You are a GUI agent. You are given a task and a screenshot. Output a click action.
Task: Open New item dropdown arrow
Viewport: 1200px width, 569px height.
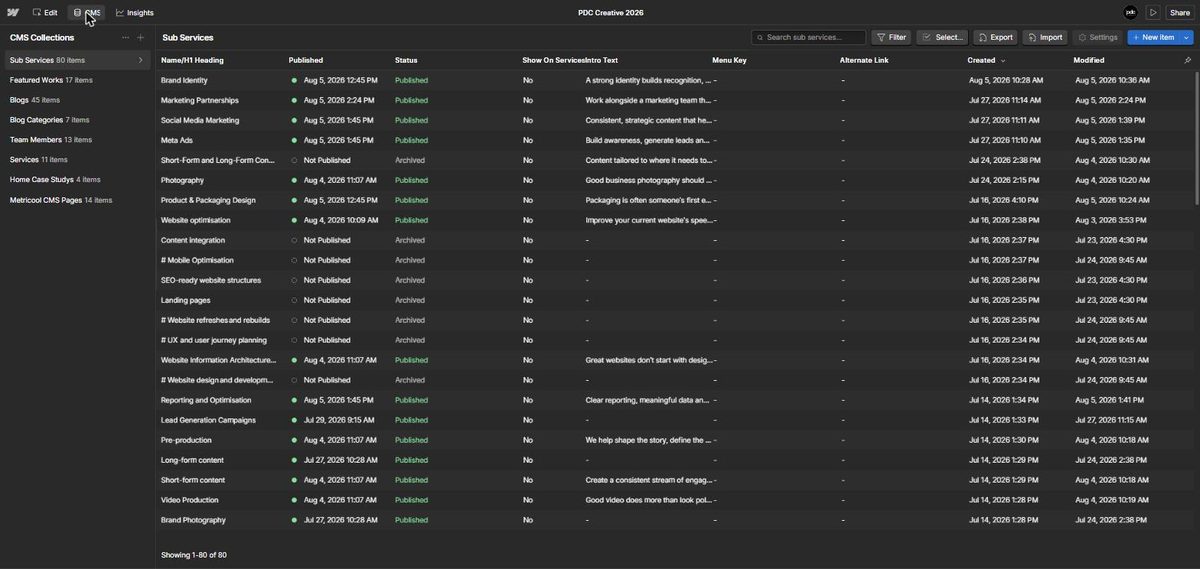pos(1187,37)
